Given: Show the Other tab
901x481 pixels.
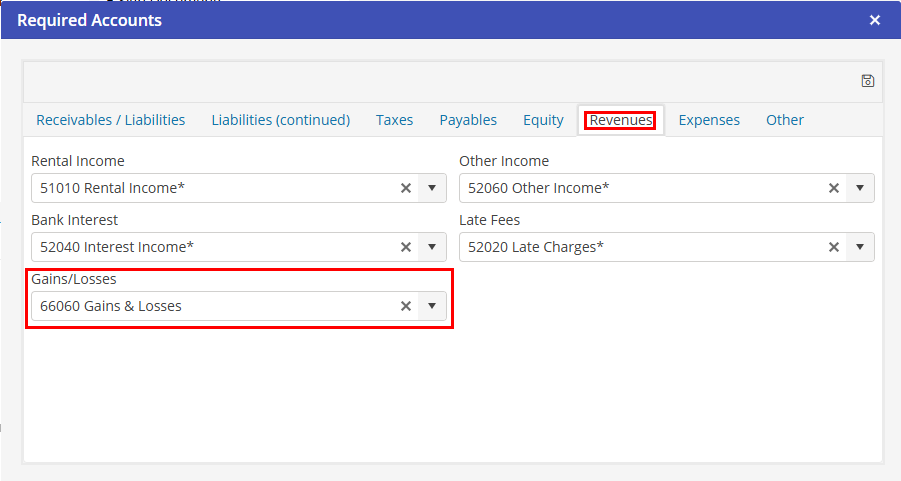Looking at the screenshot, I should [x=785, y=120].
